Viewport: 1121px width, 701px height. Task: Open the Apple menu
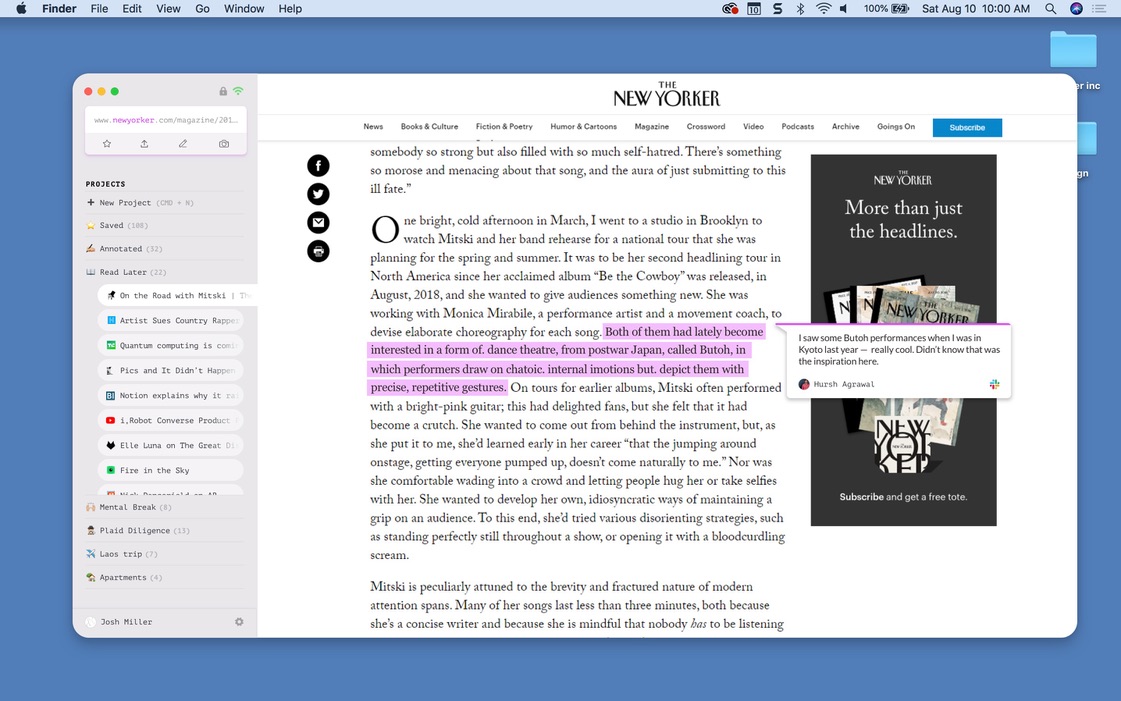click(21, 9)
